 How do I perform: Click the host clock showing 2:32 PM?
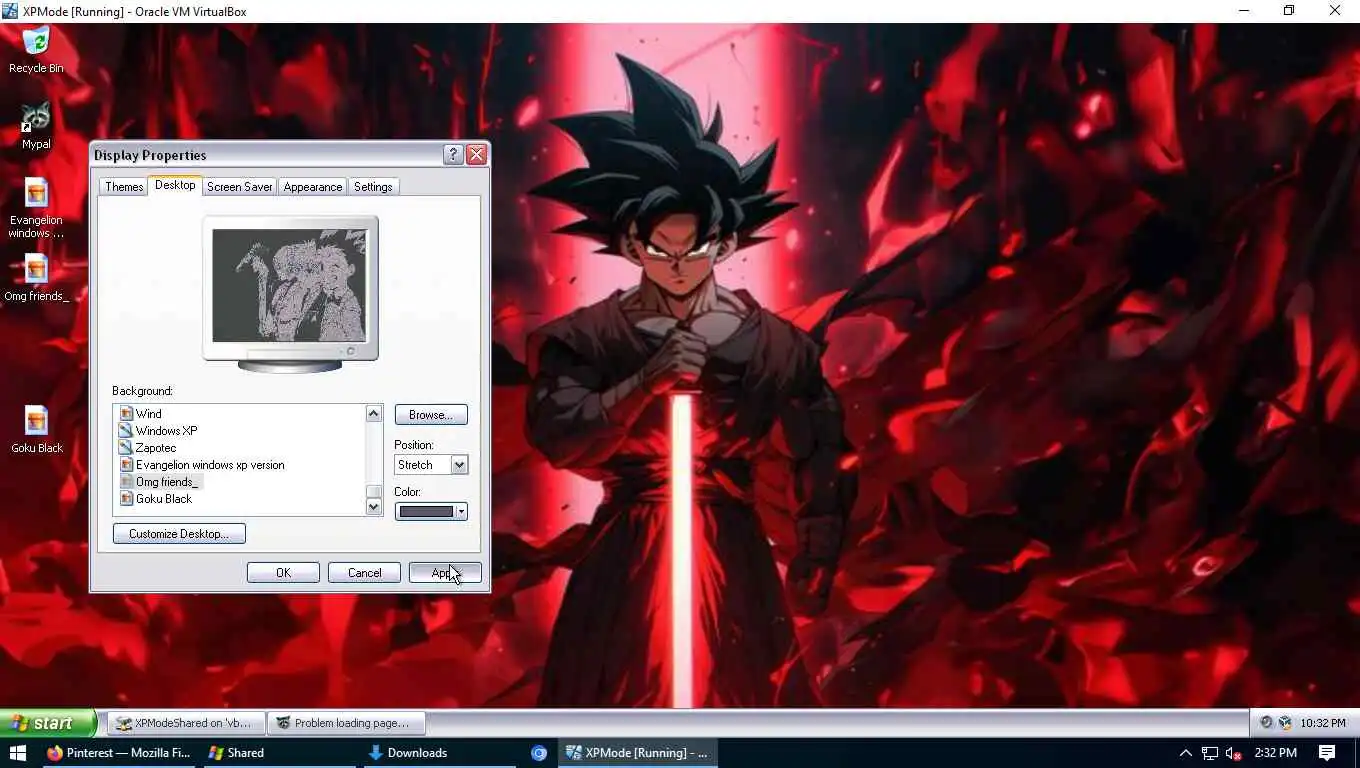click(1274, 753)
